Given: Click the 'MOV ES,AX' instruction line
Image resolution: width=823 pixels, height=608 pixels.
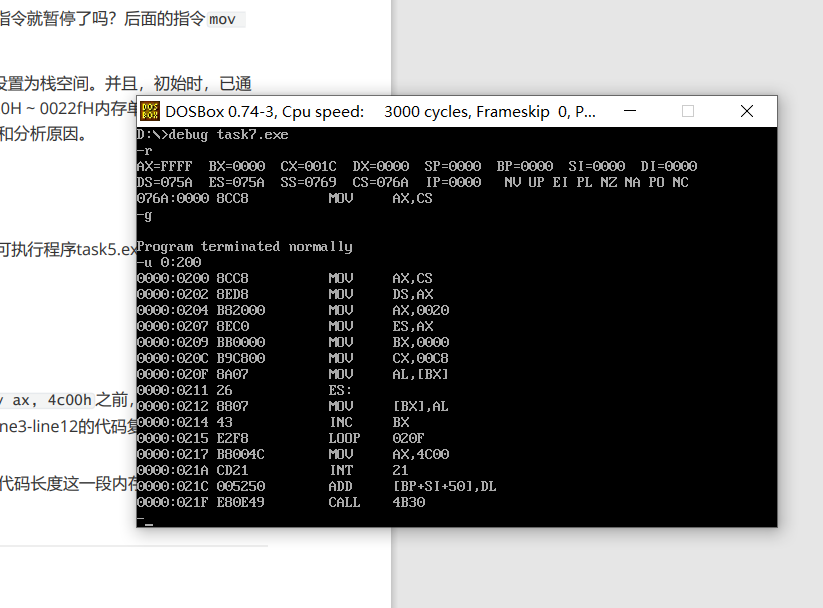Looking at the screenshot, I should [x=285, y=327].
